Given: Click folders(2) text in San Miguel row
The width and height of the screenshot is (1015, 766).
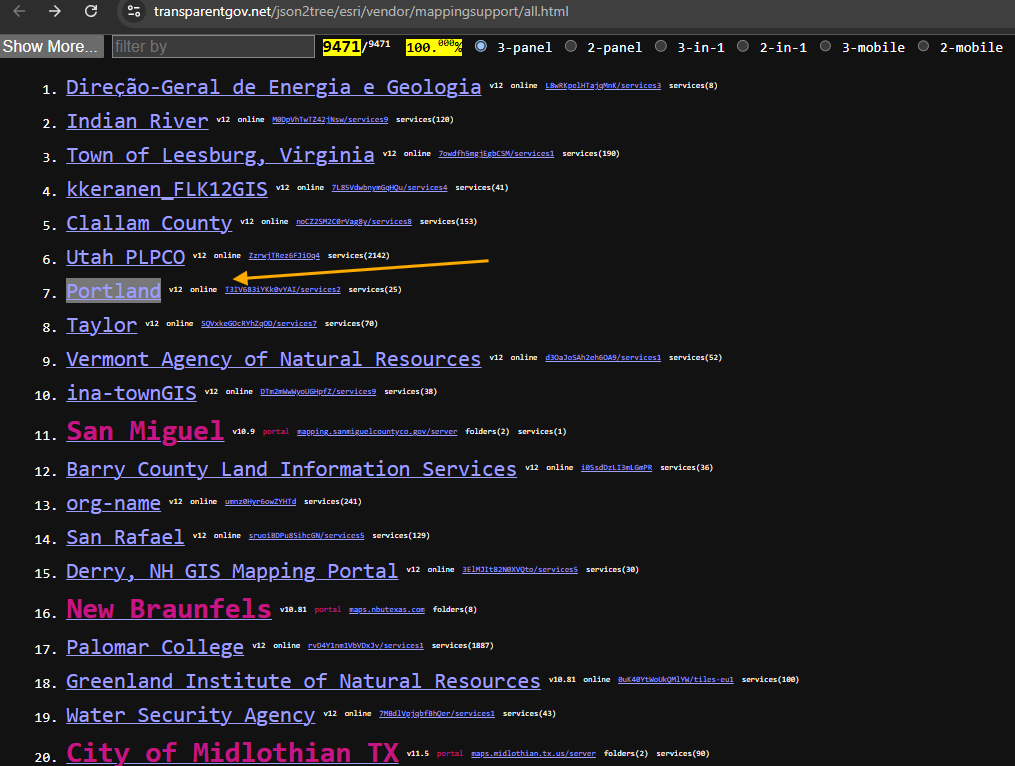Looking at the screenshot, I should click(x=487, y=432).
